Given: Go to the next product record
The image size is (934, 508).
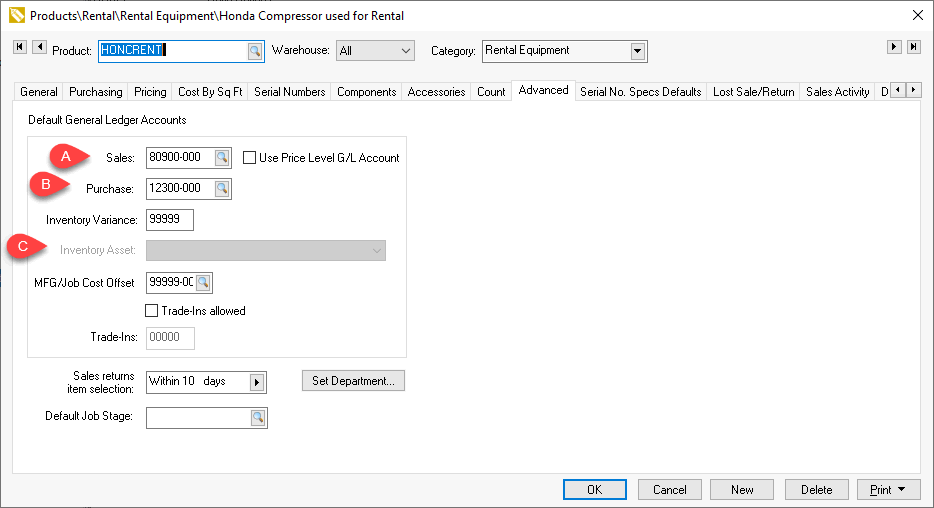Looking at the screenshot, I should (895, 47).
